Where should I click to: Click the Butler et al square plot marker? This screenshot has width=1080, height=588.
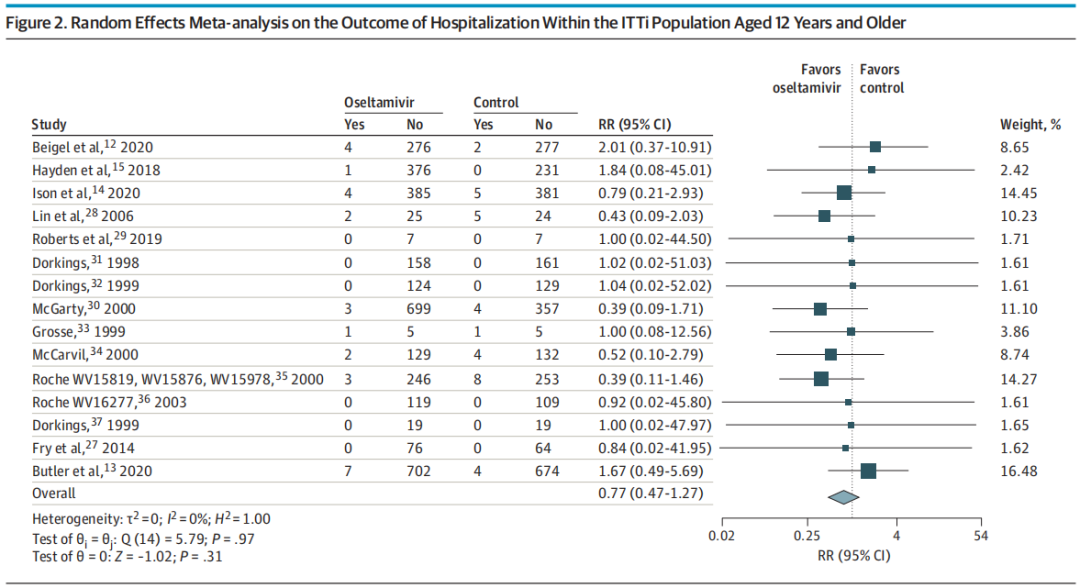tap(868, 471)
